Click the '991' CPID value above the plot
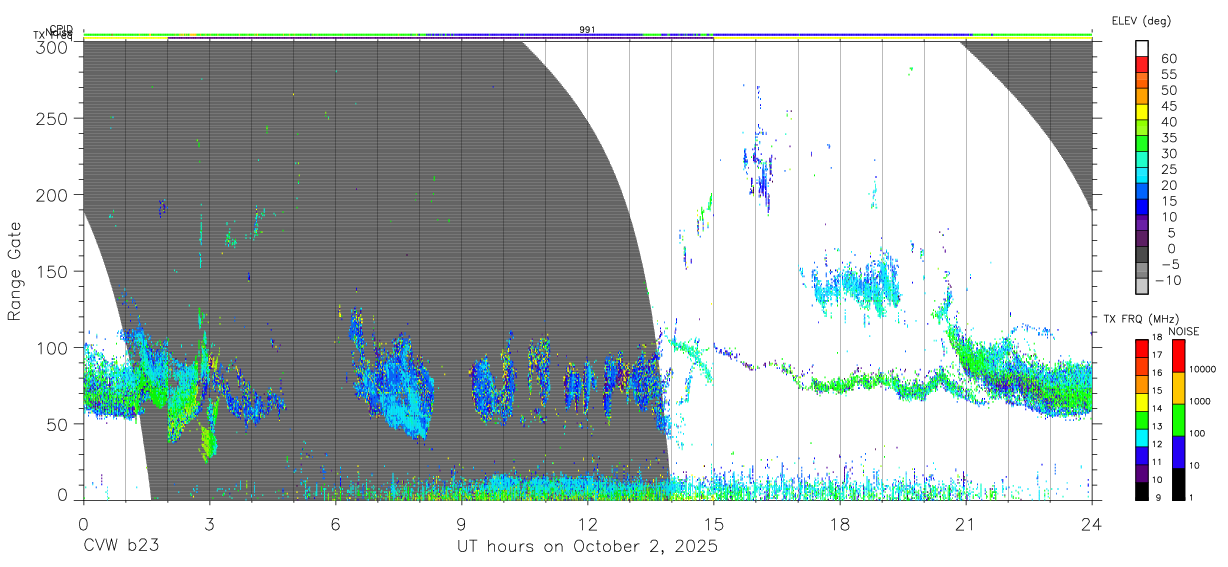The height and width of the screenshot is (567, 1228). pos(588,30)
